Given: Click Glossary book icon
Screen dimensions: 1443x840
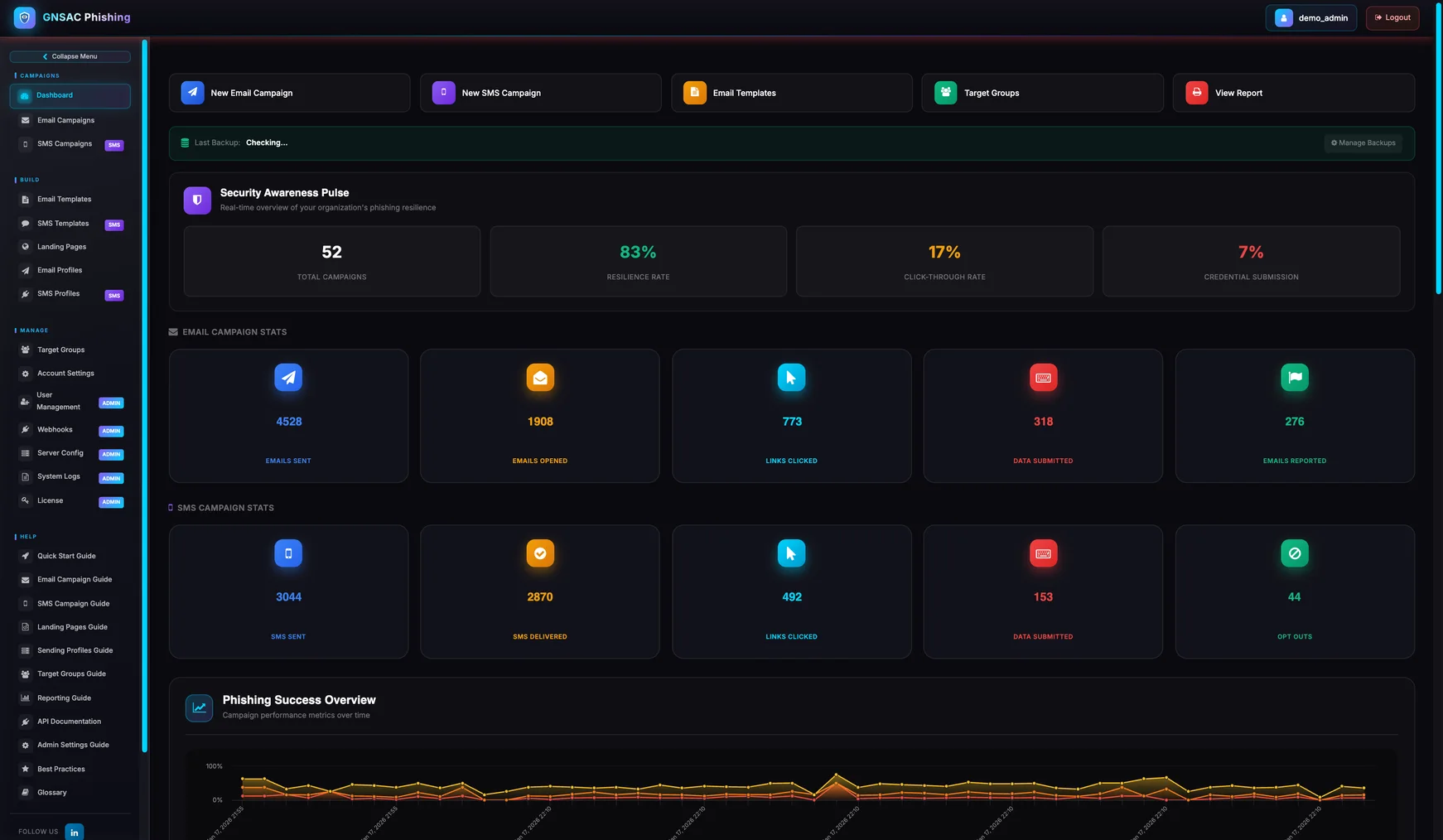Looking at the screenshot, I should coord(25,793).
